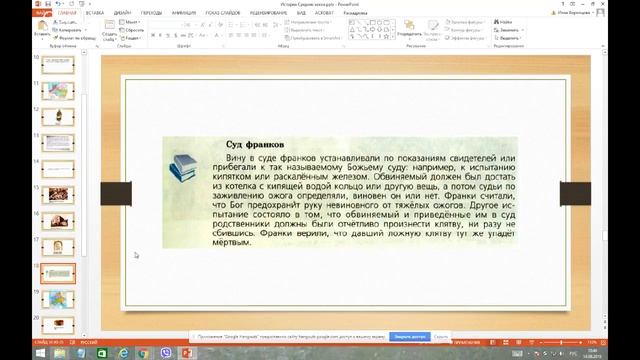
Task: Click the left dark navigation block on slide
Action: (116, 193)
